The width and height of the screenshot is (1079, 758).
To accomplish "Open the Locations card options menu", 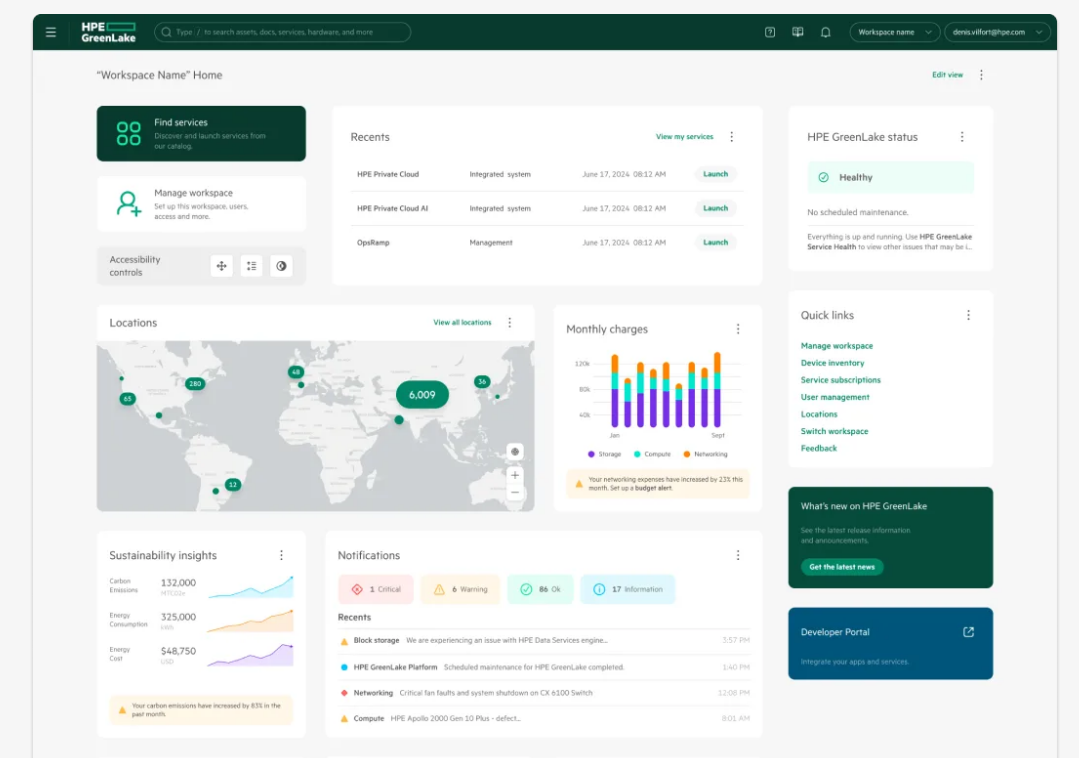I will [x=510, y=323].
